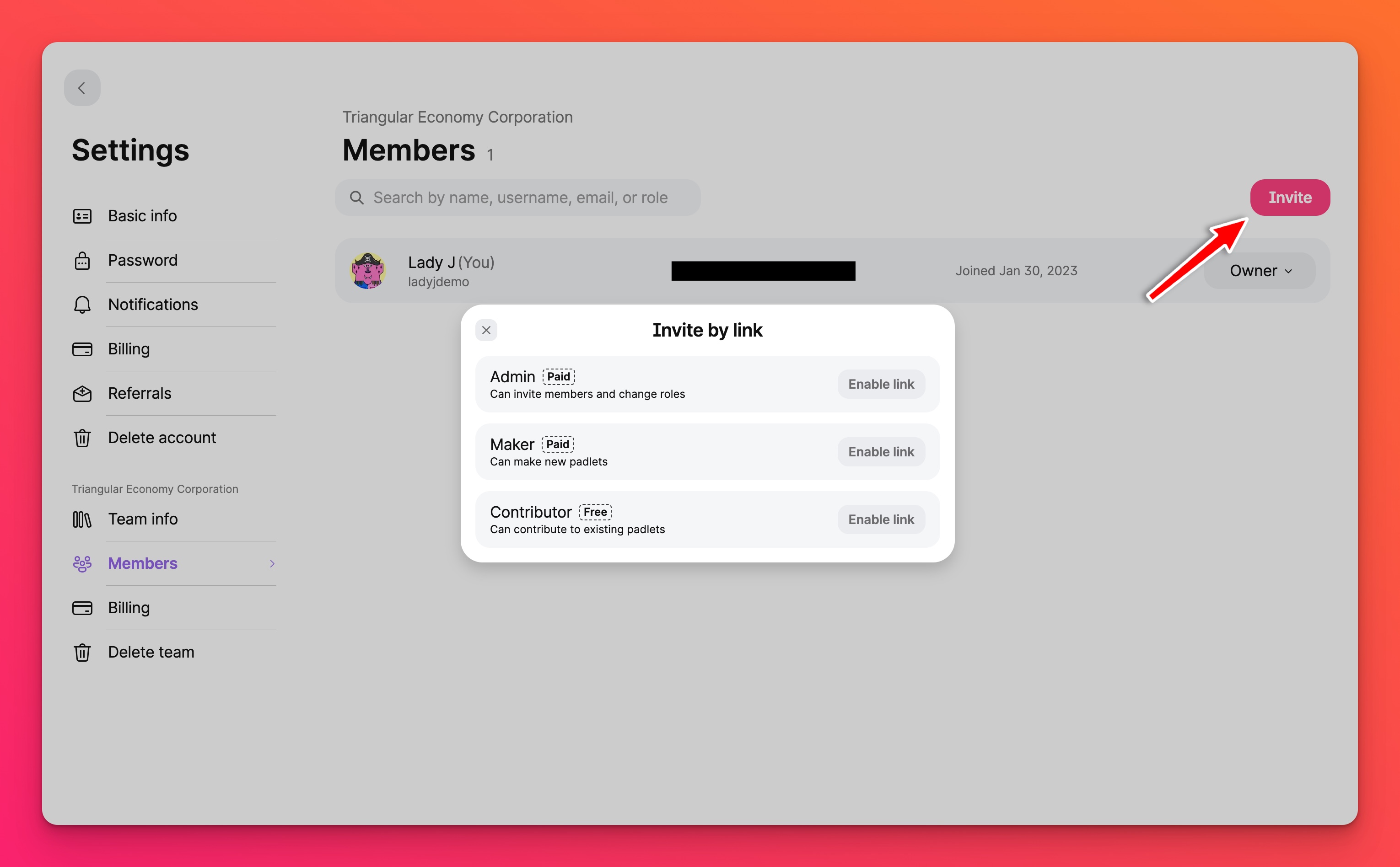This screenshot has height=867, width=1400.
Task: Click the Members sidebar icon
Action: [82, 562]
